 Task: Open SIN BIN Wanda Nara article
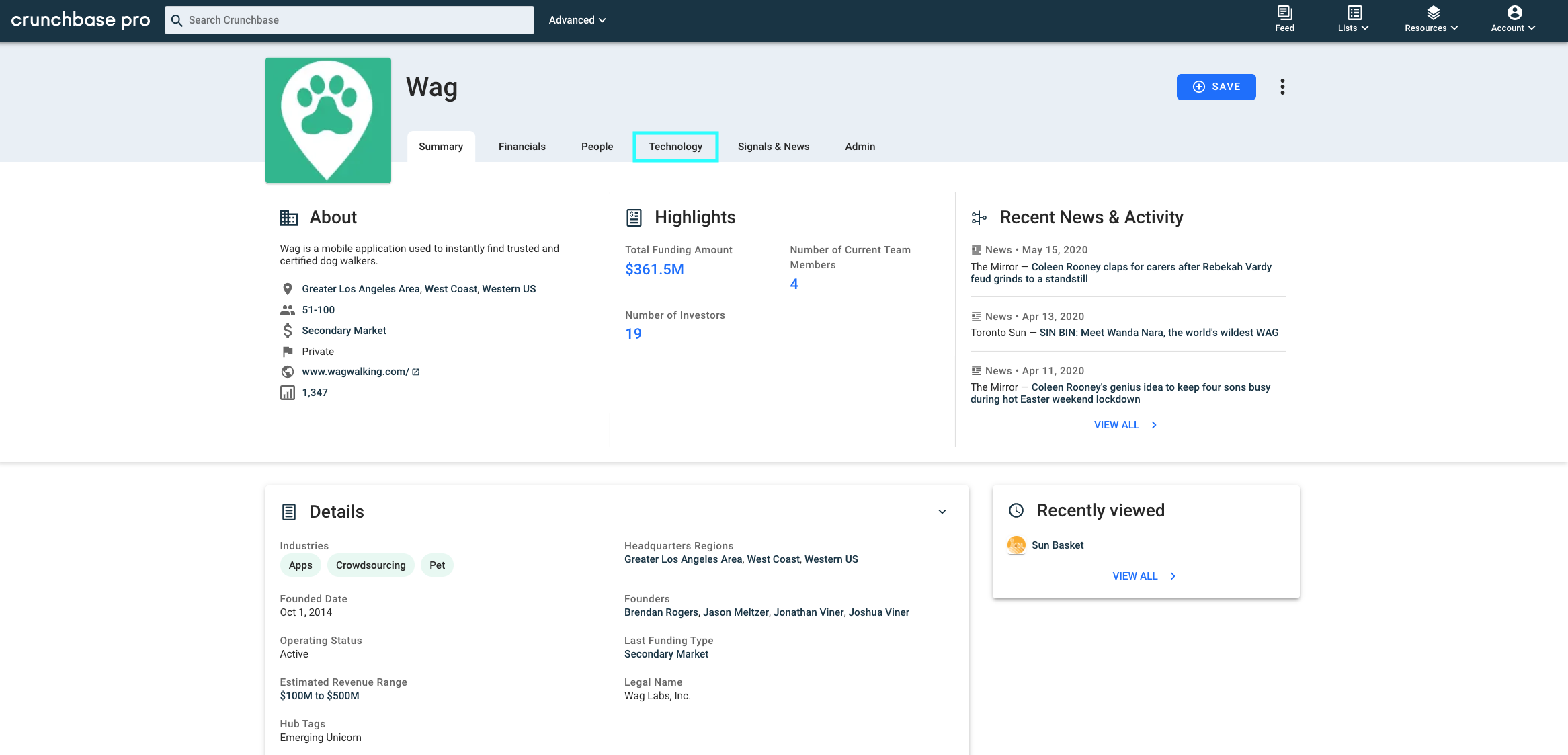pos(1159,333)
